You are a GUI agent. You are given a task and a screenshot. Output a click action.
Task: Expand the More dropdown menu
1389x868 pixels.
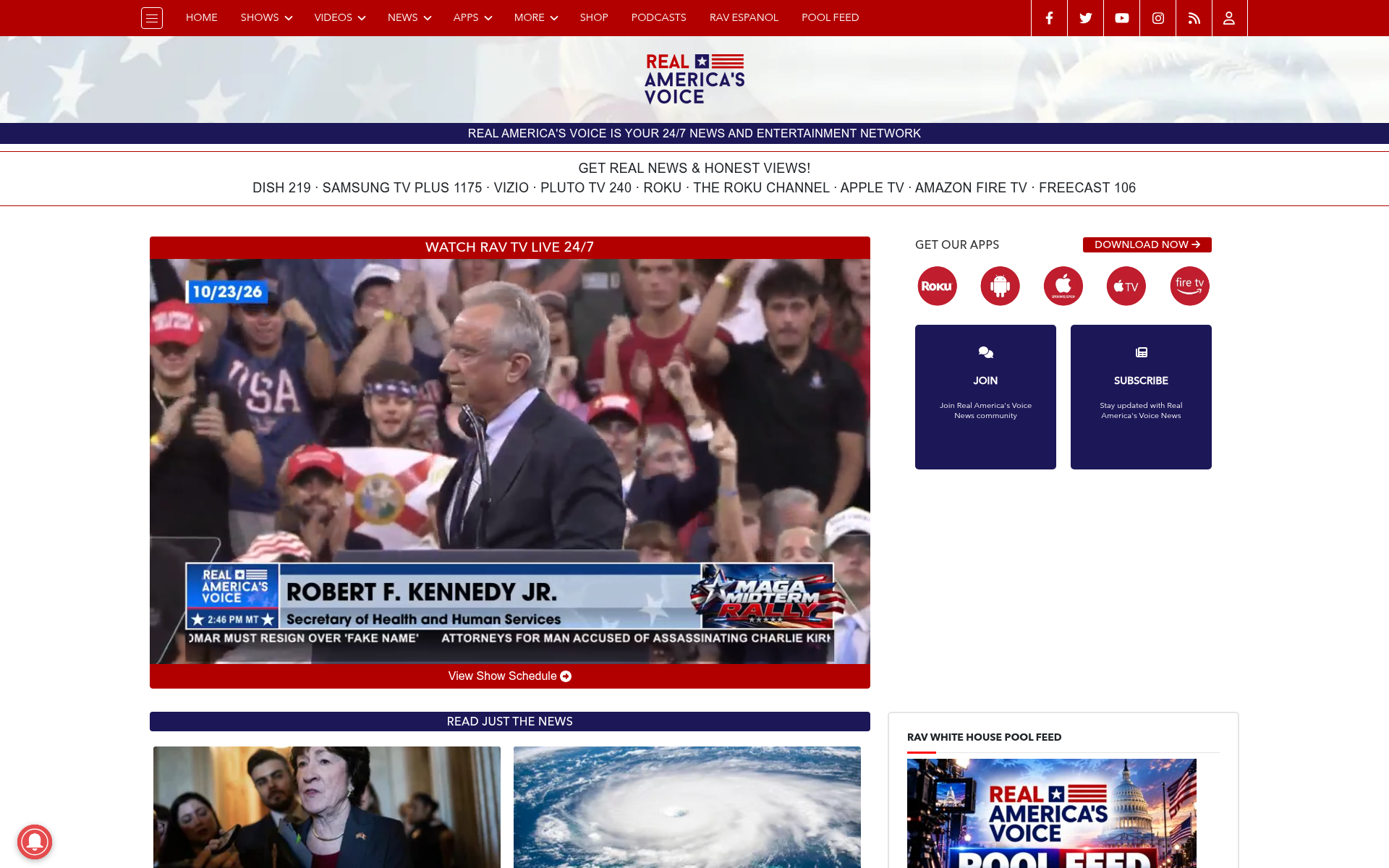536,17
